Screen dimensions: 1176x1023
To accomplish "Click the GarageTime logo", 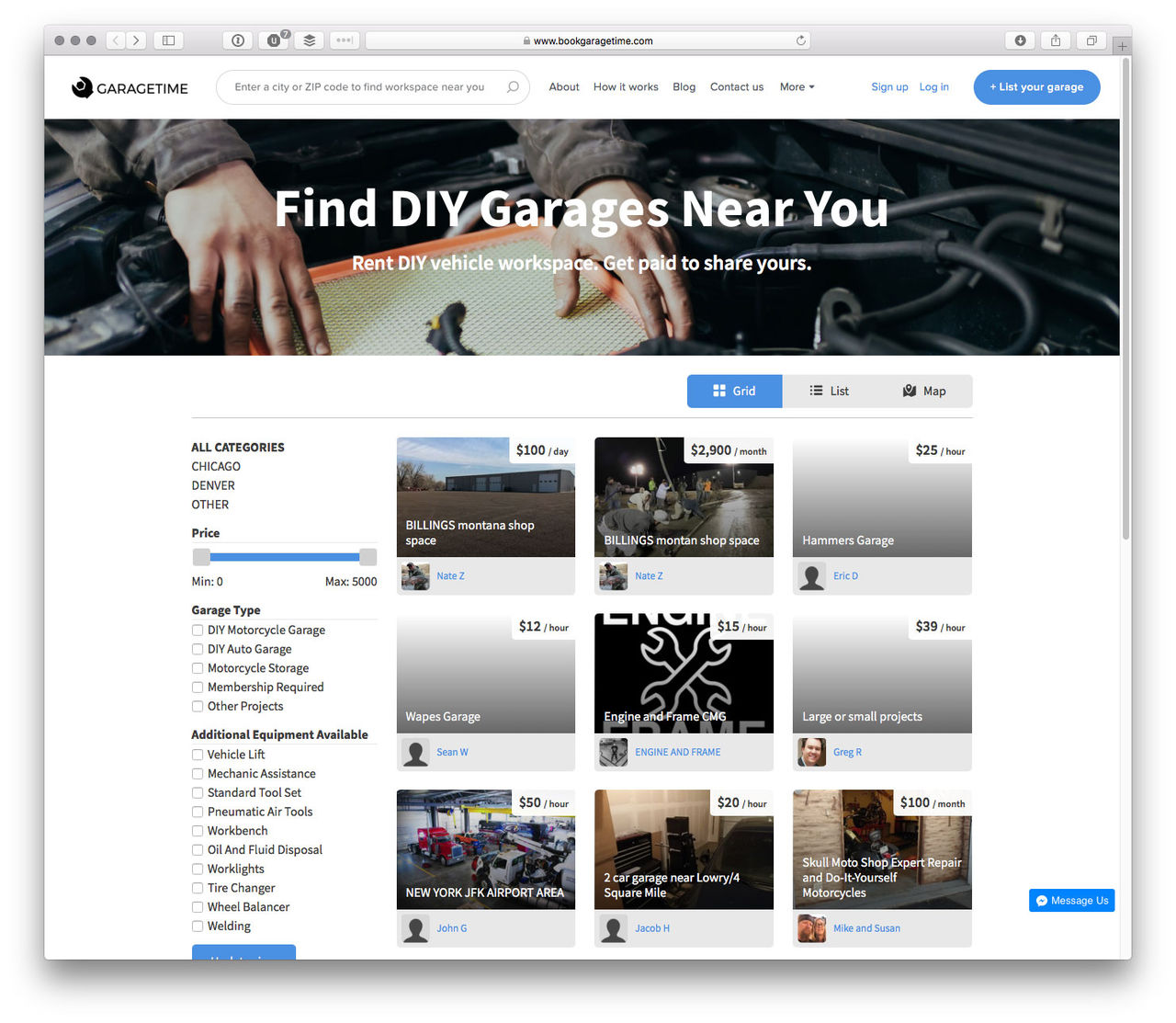I will click(130, 87).
